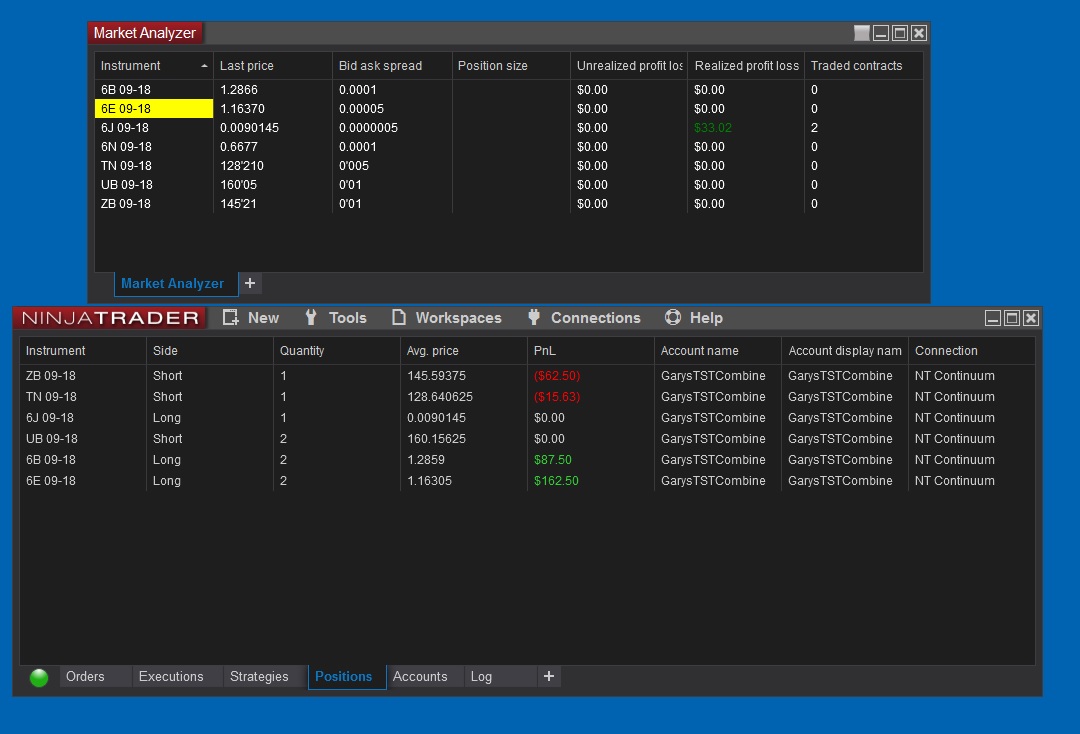Add a new tab in Control Center
This screenshot has width=1080, height=734.
(548, 677)
